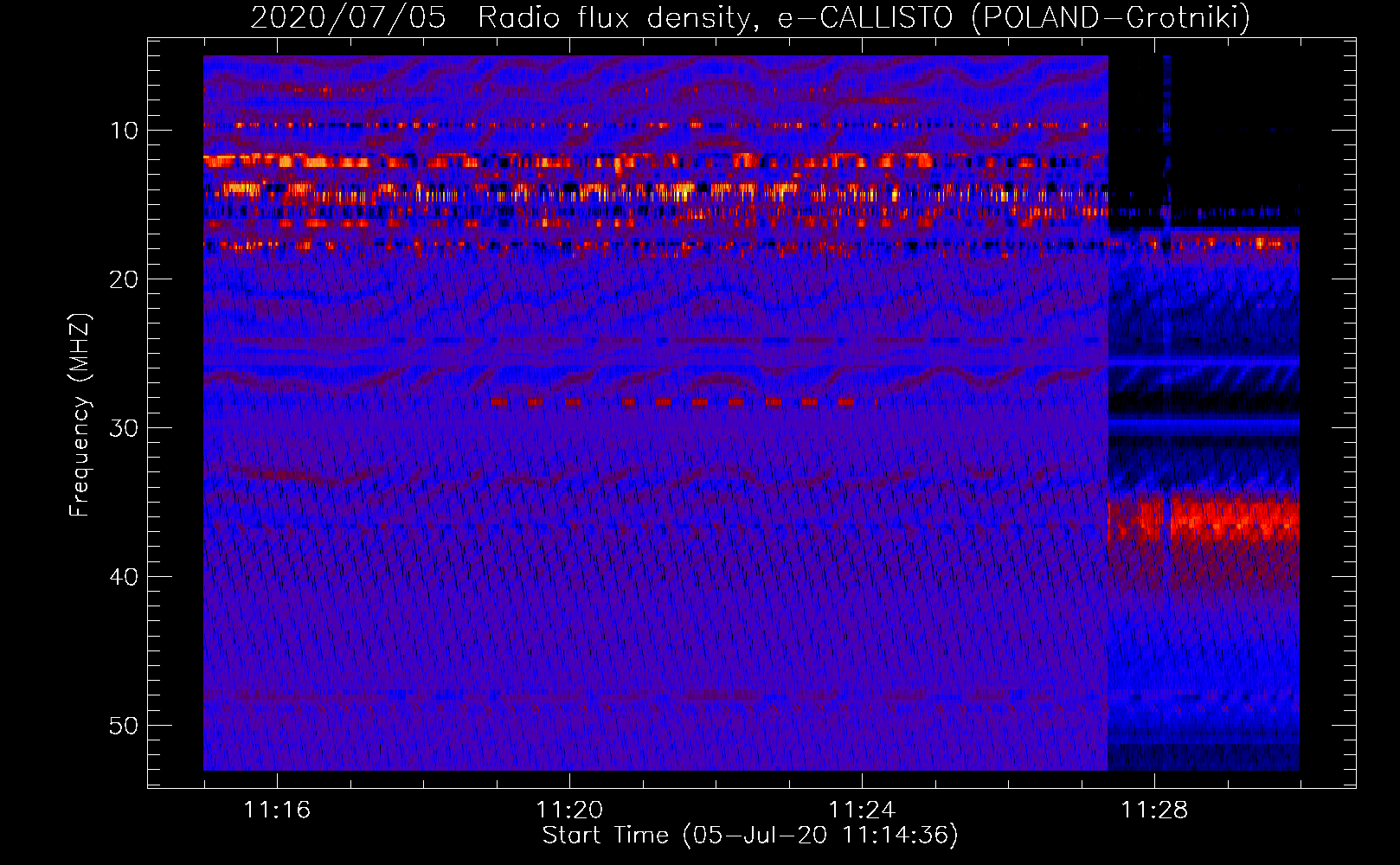
Task: Click the red dashed line near 28 MHz
Action: [672, 401]
